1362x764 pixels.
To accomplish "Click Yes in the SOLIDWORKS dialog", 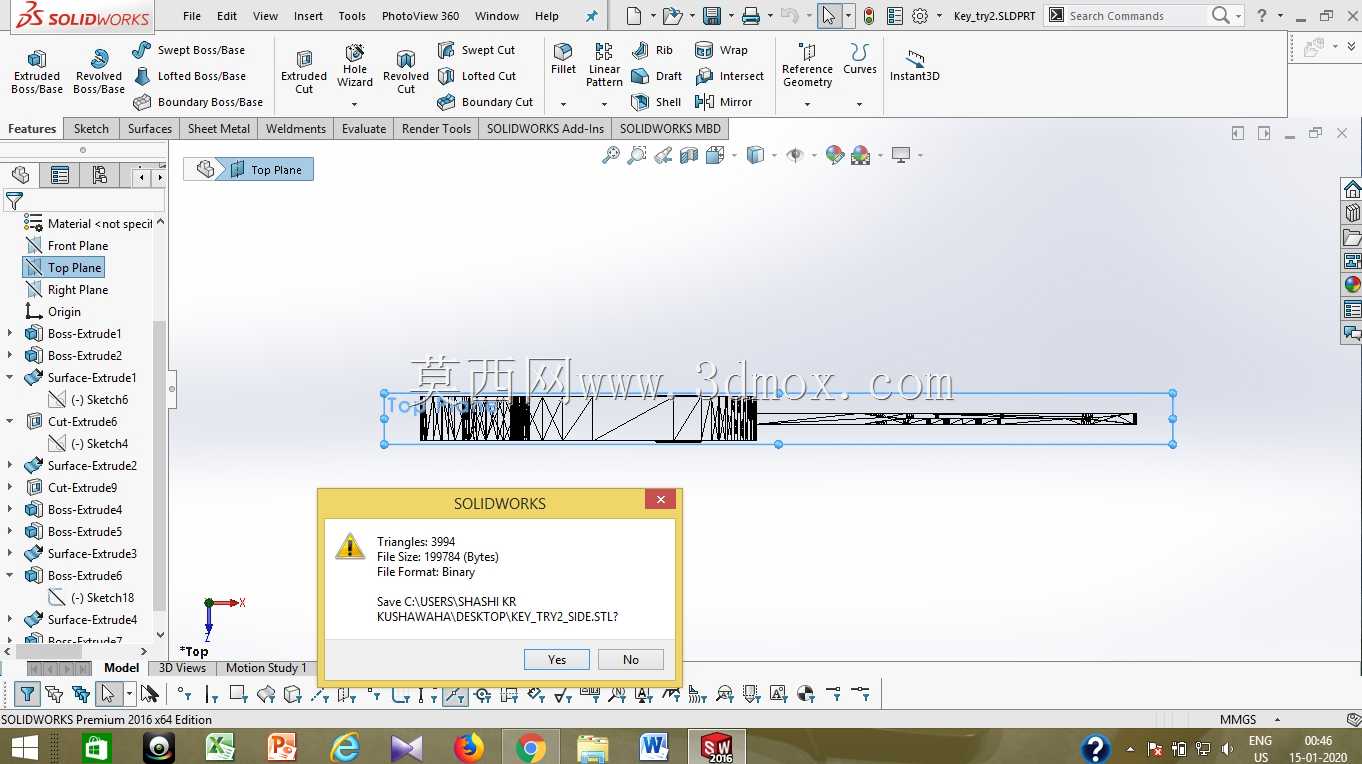I will tap(557, 660).
